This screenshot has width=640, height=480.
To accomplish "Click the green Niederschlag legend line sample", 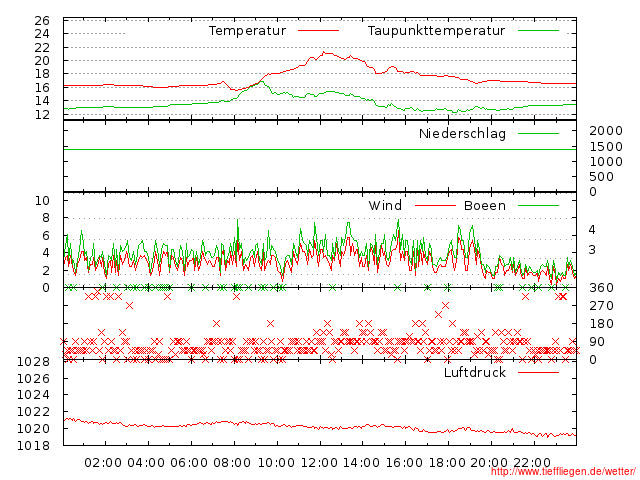I will [538, 133].
